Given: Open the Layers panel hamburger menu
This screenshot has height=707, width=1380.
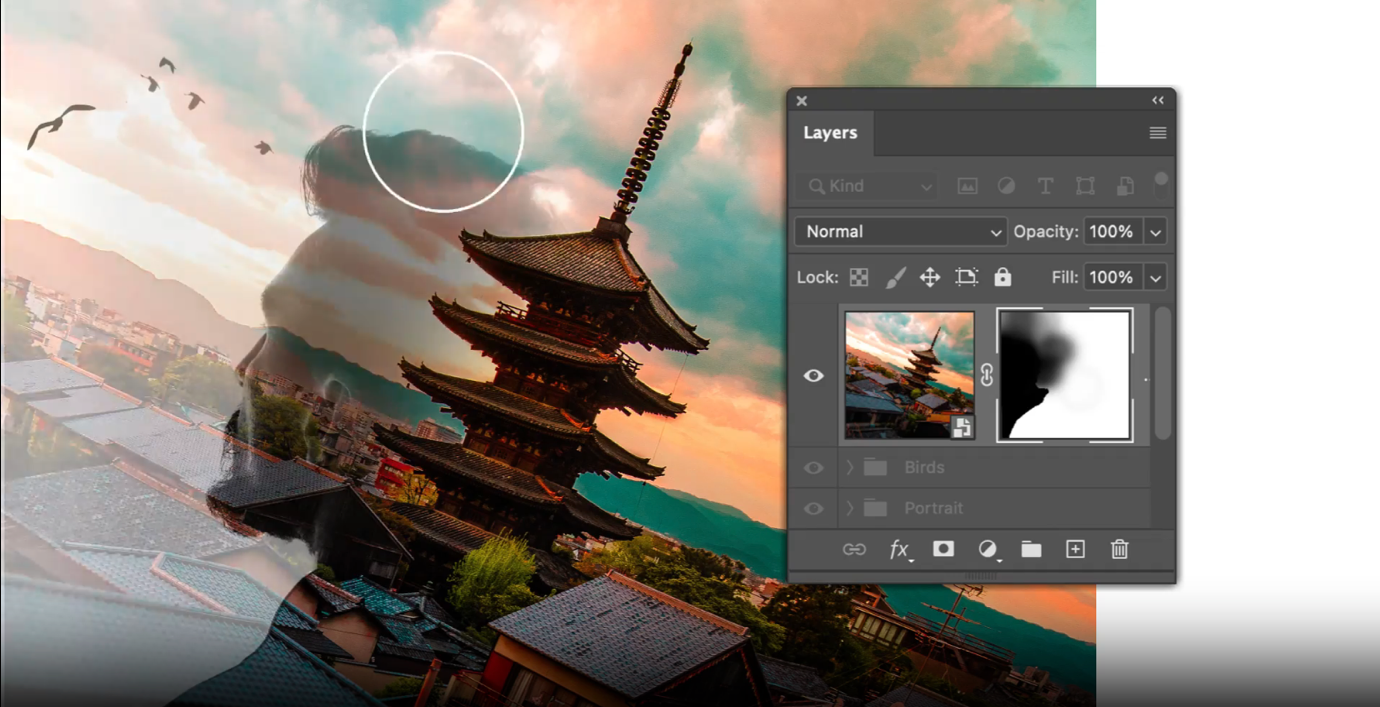Looking at the screenshot, I should coord(1157,132).
